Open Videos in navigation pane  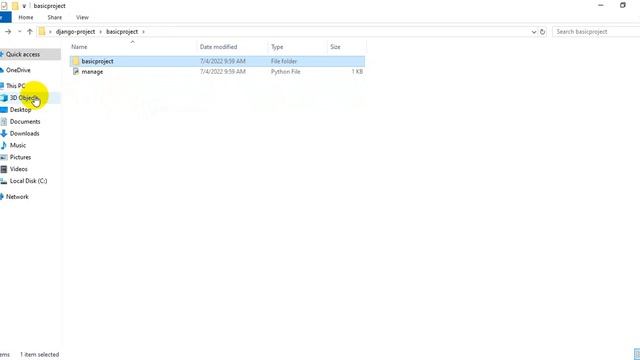tap(19, 169)
